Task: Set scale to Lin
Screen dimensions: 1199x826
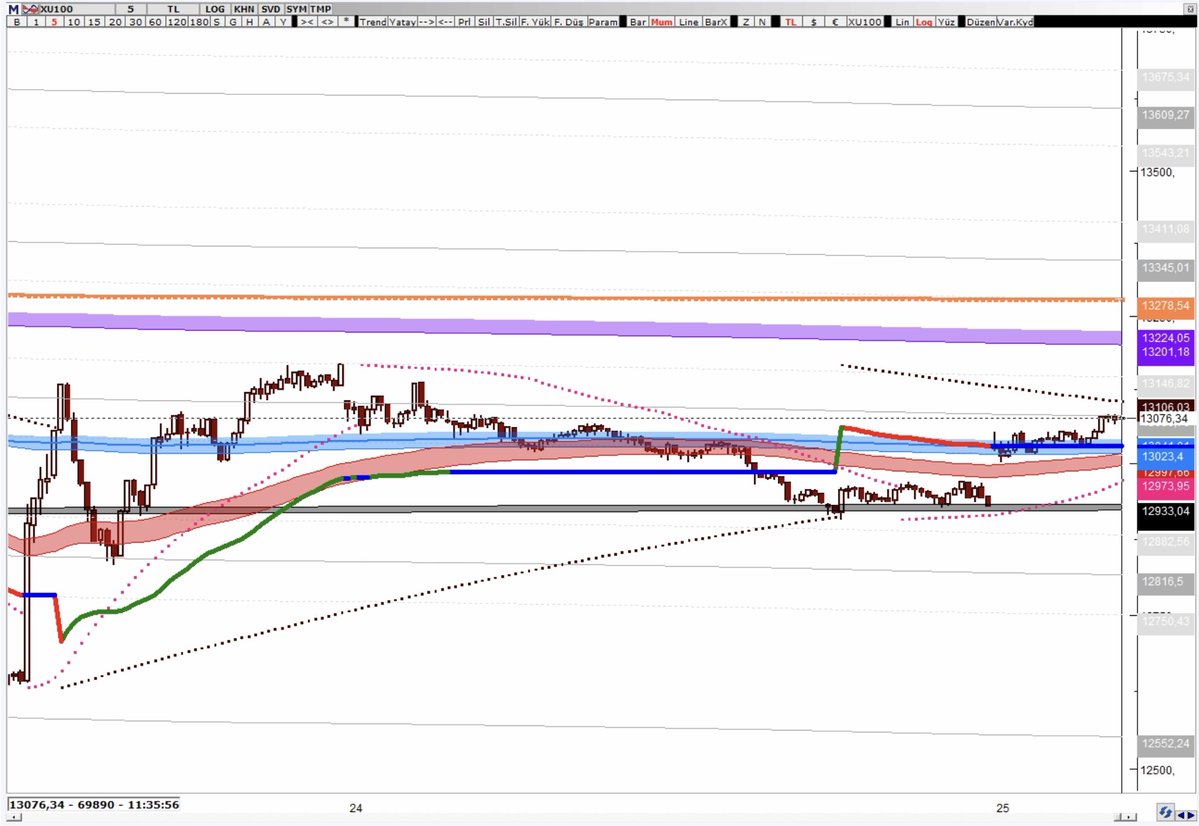Action: 902,22
